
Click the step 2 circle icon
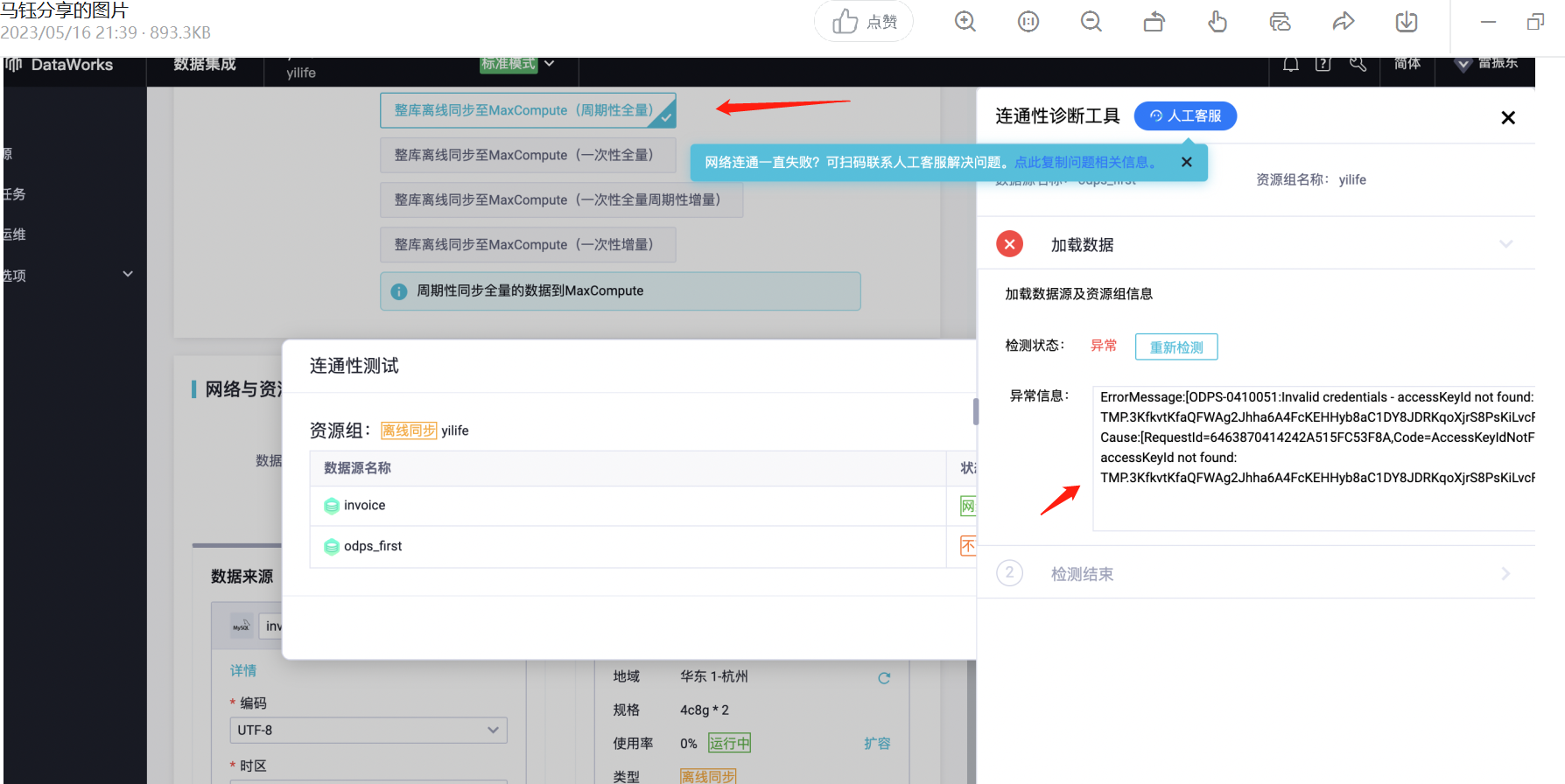(x=1009, y=573)
